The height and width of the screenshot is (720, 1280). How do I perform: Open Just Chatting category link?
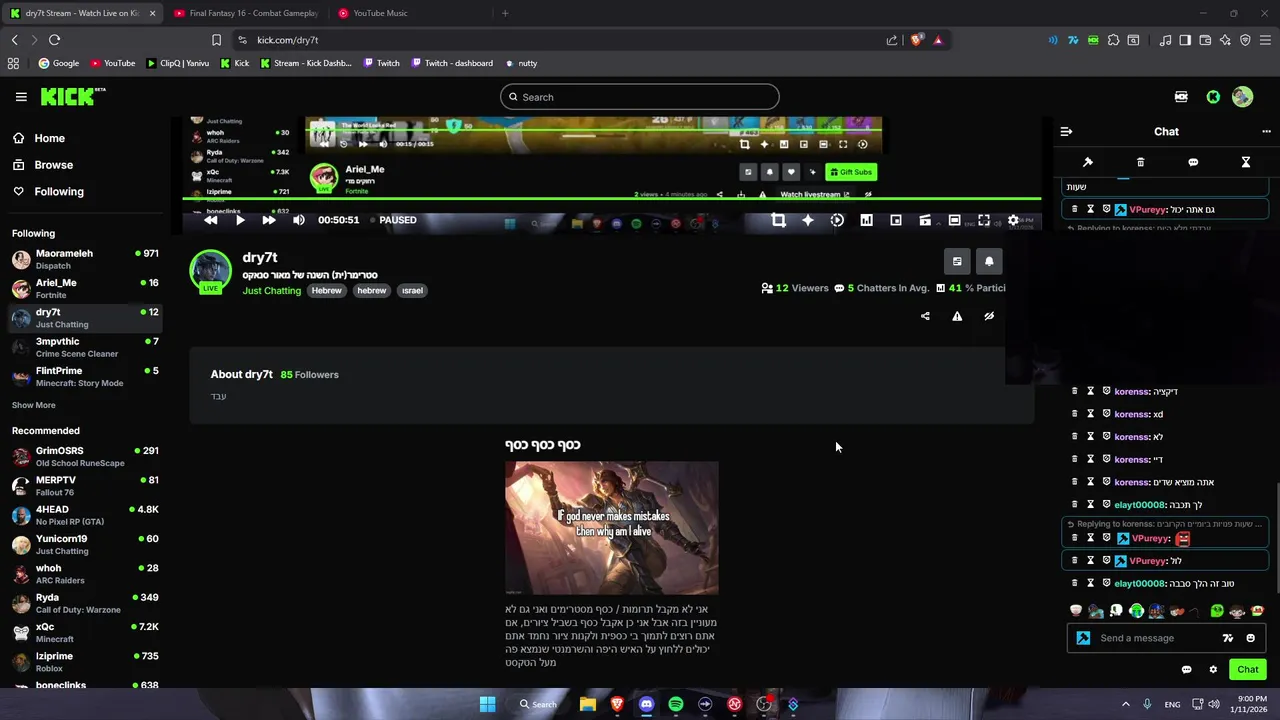click(x=271, y=291)
